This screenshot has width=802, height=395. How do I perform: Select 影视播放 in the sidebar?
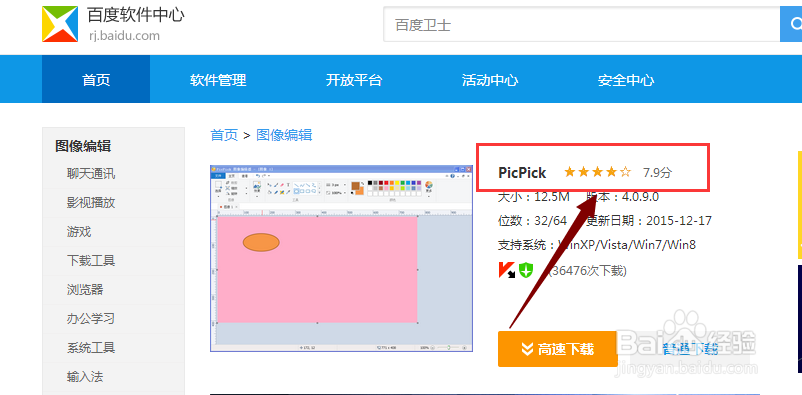tap(91, 203)
